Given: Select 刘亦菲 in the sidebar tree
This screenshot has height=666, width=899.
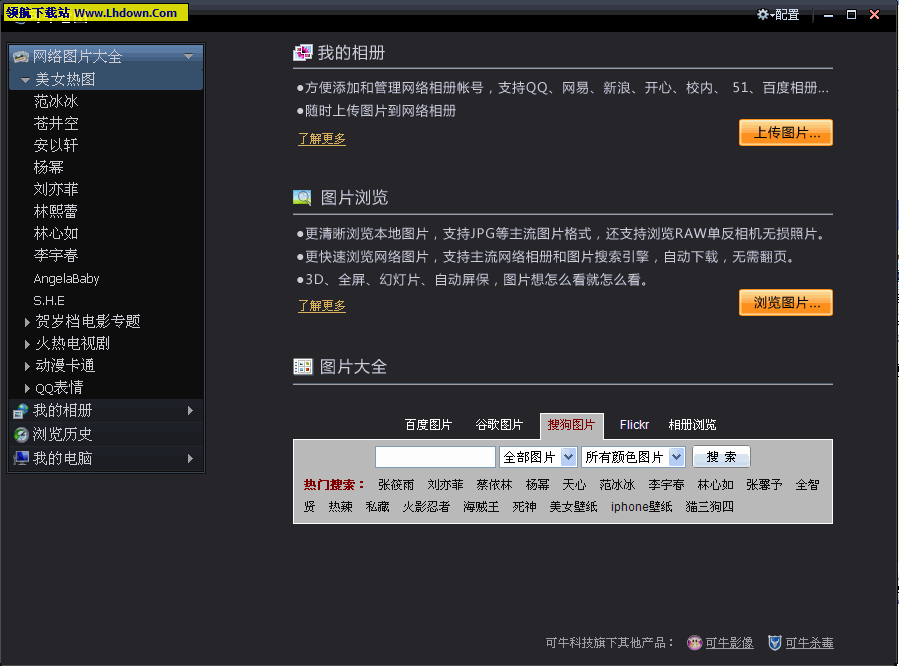Looking at the screenshot, I should point(56,189).
